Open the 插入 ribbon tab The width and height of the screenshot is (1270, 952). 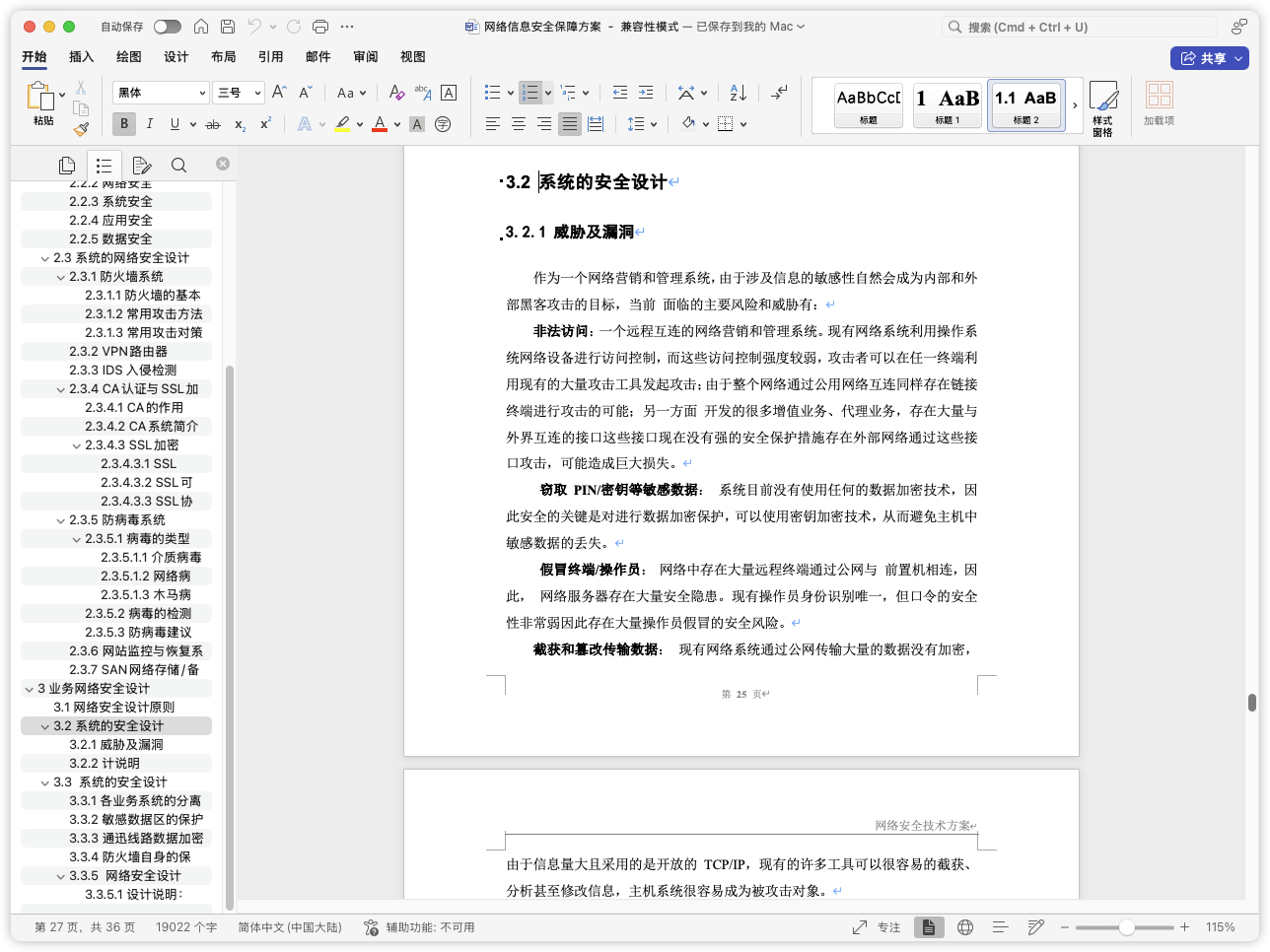tap(82, 57)
